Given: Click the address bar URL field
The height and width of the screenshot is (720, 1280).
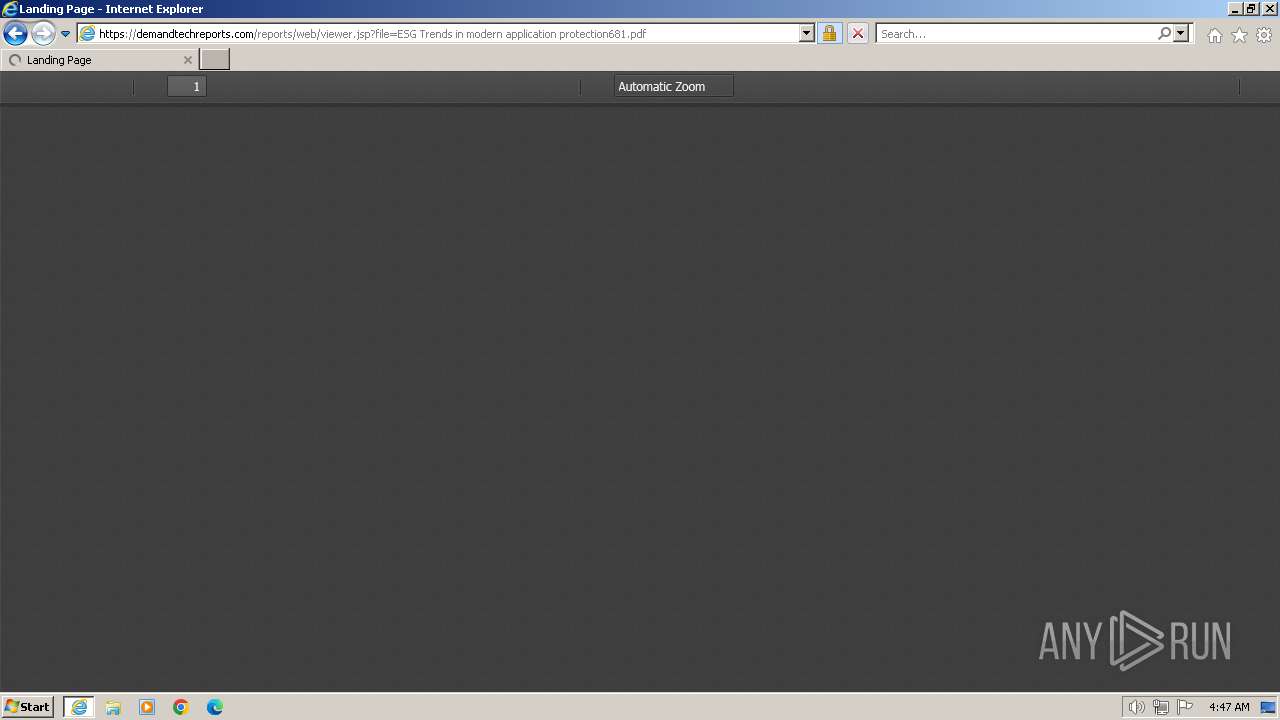Looking at the screenshot, I should (x=447, y=34).
